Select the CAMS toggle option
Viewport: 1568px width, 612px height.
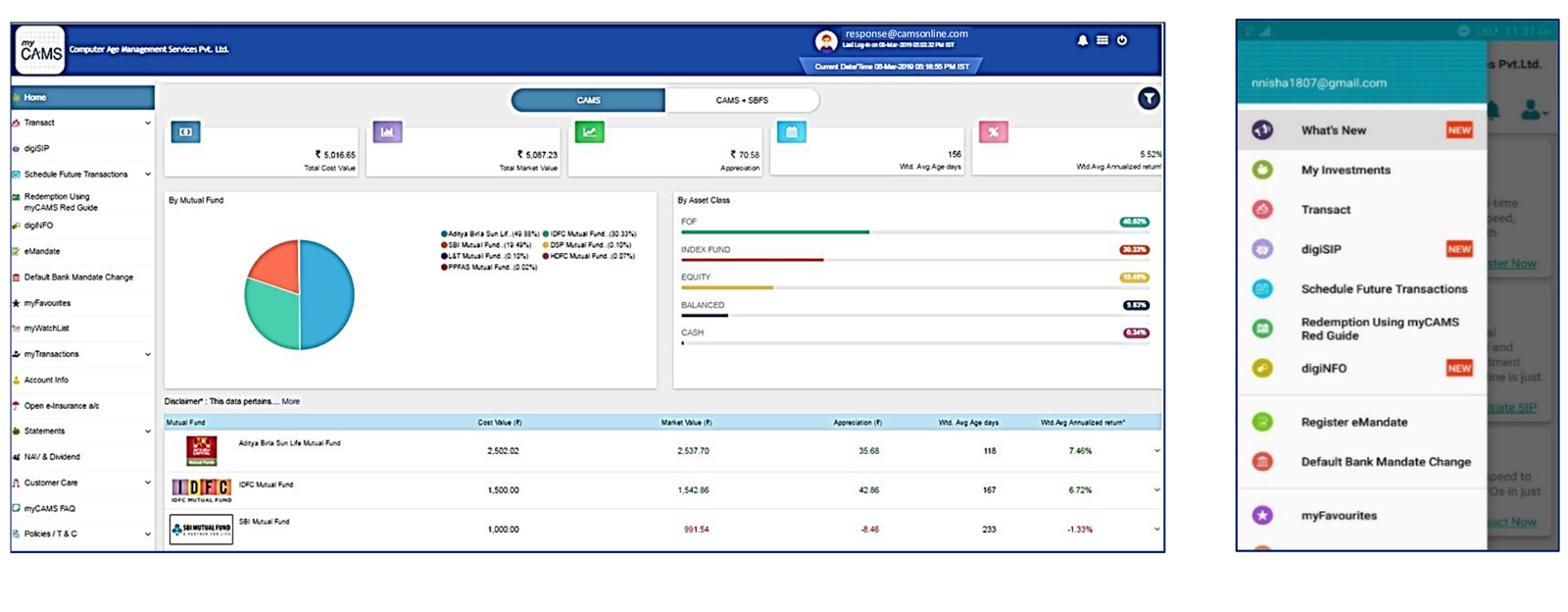tap(588, 100)
